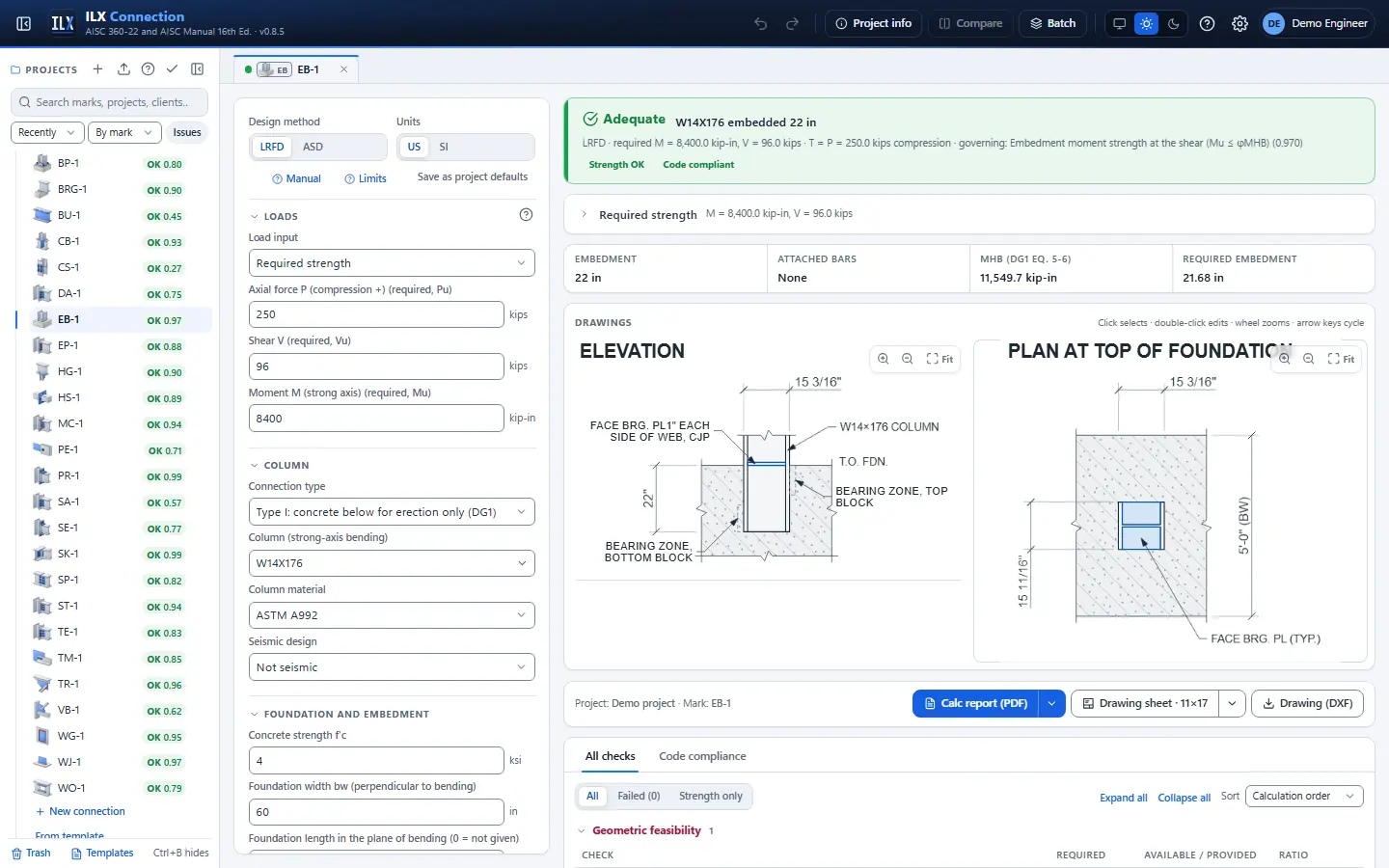Screen dimensions: 1389x868
Task: Open the Column material ASTM A992 dropdown
Action: pyautogui.click(x=392, y=615)
